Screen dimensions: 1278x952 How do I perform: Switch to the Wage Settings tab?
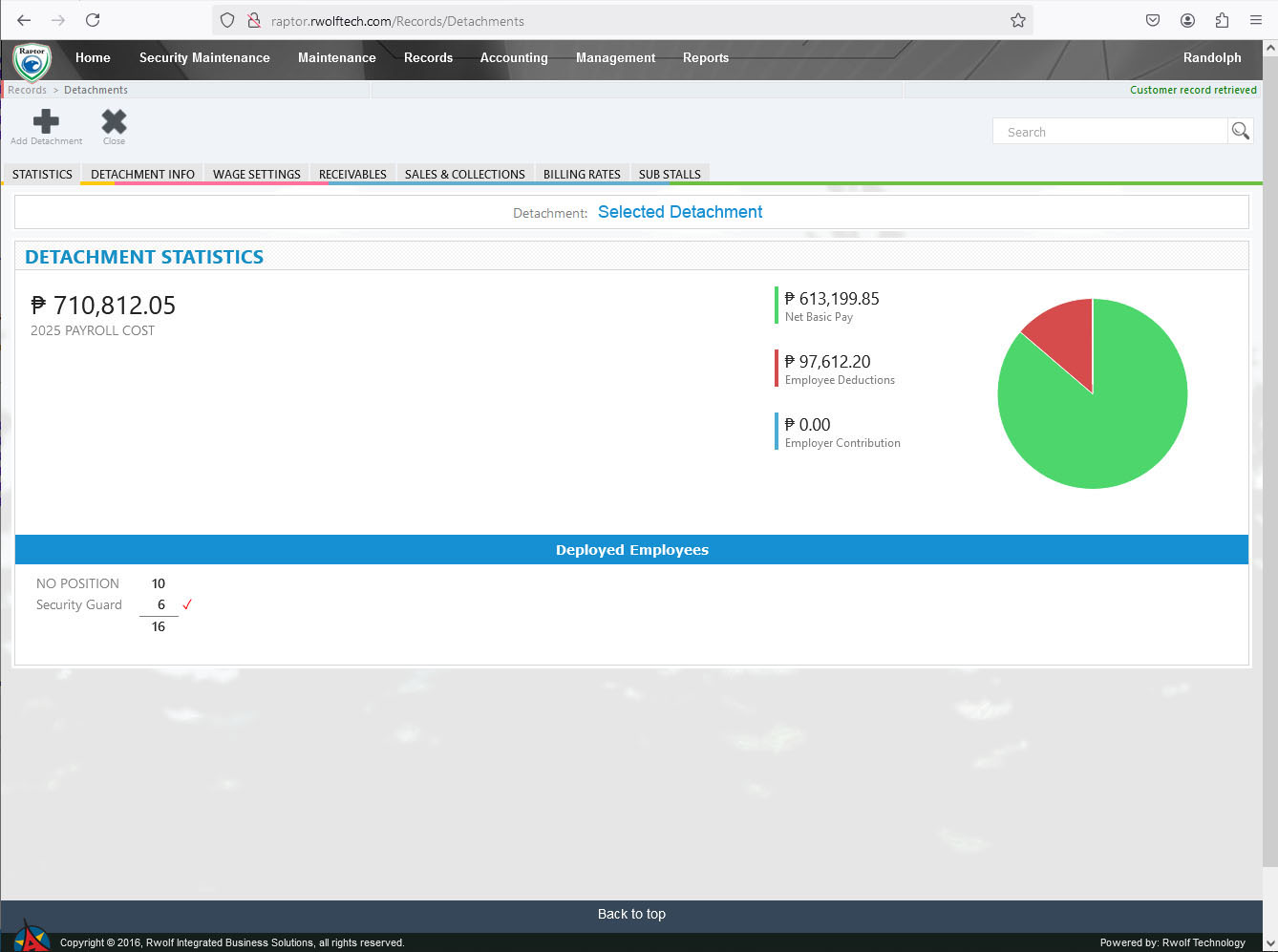tap(256, 175)
